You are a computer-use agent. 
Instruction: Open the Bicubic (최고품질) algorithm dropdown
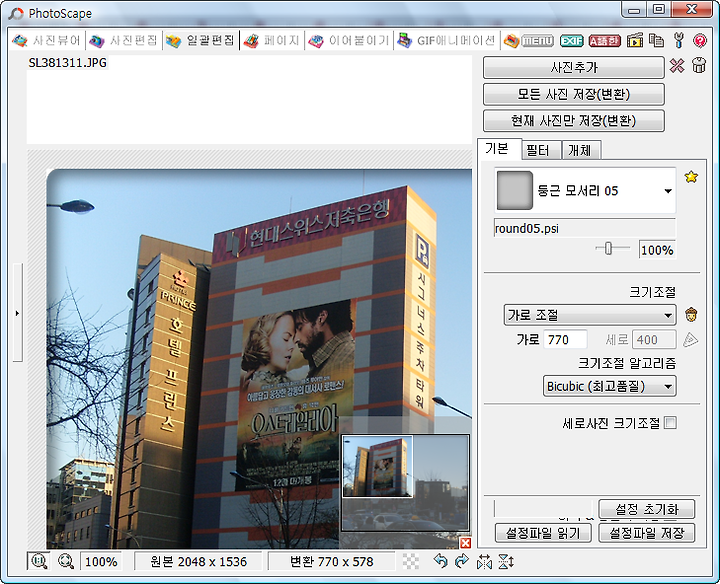click(609, 386)
